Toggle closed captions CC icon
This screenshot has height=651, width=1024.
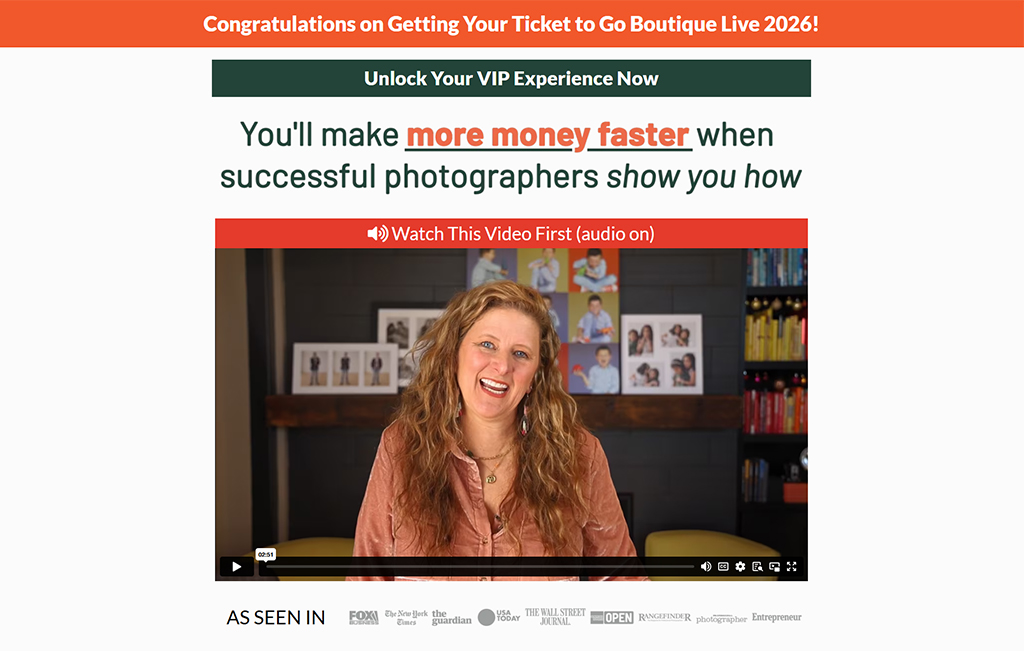point(723,566)
